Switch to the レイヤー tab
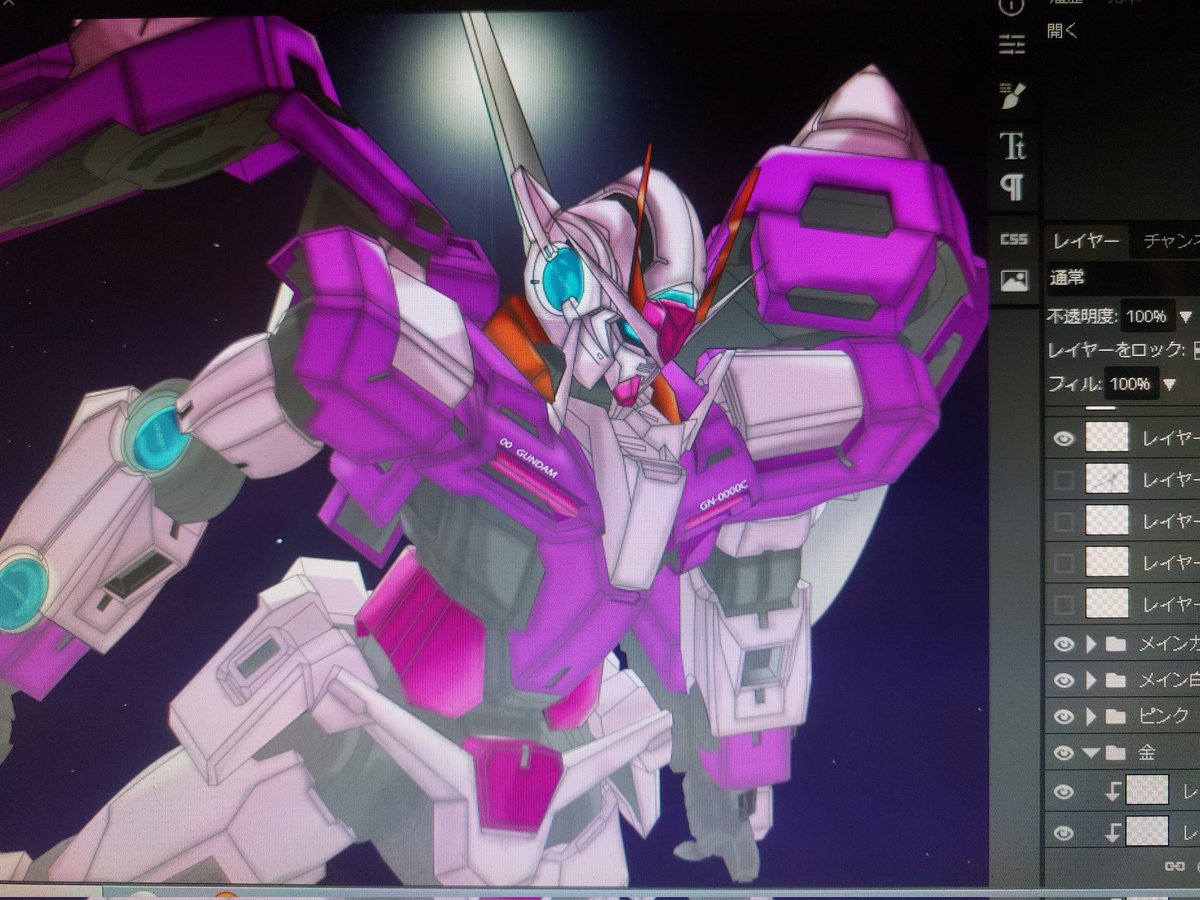The image size is (1200, 900). click(x=1086, y=241)
